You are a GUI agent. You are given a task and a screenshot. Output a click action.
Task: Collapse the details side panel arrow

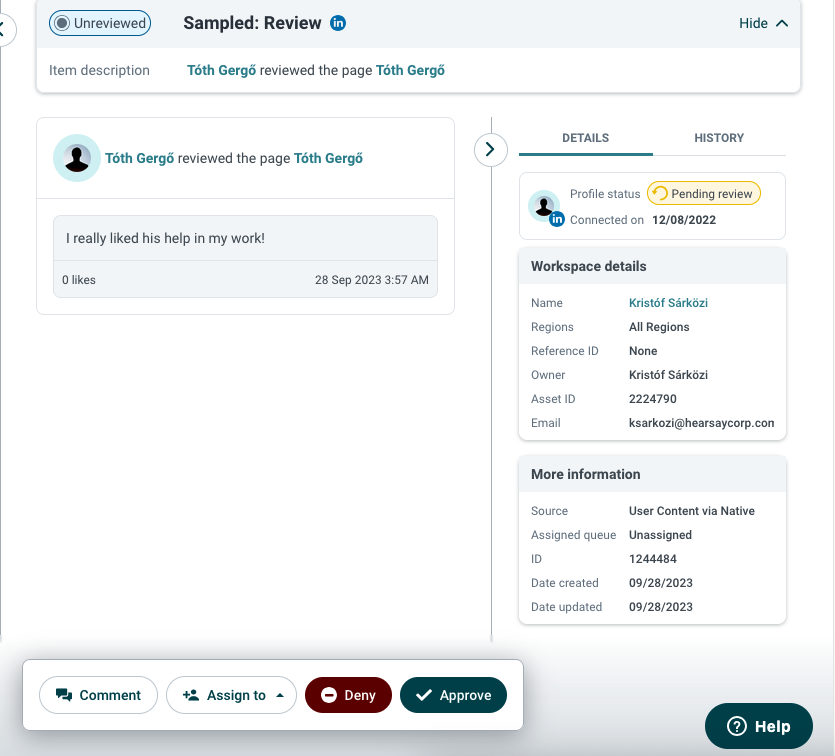[490, 150]
